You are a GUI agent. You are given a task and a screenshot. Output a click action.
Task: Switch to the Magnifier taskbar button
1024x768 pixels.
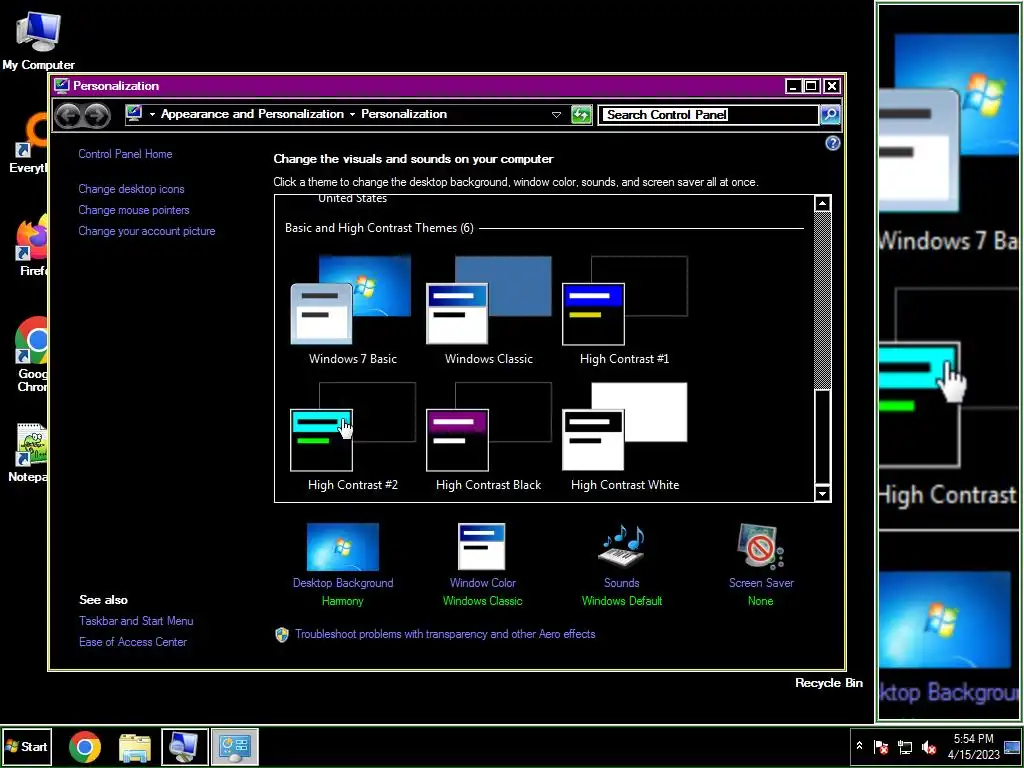pos(185,747)
